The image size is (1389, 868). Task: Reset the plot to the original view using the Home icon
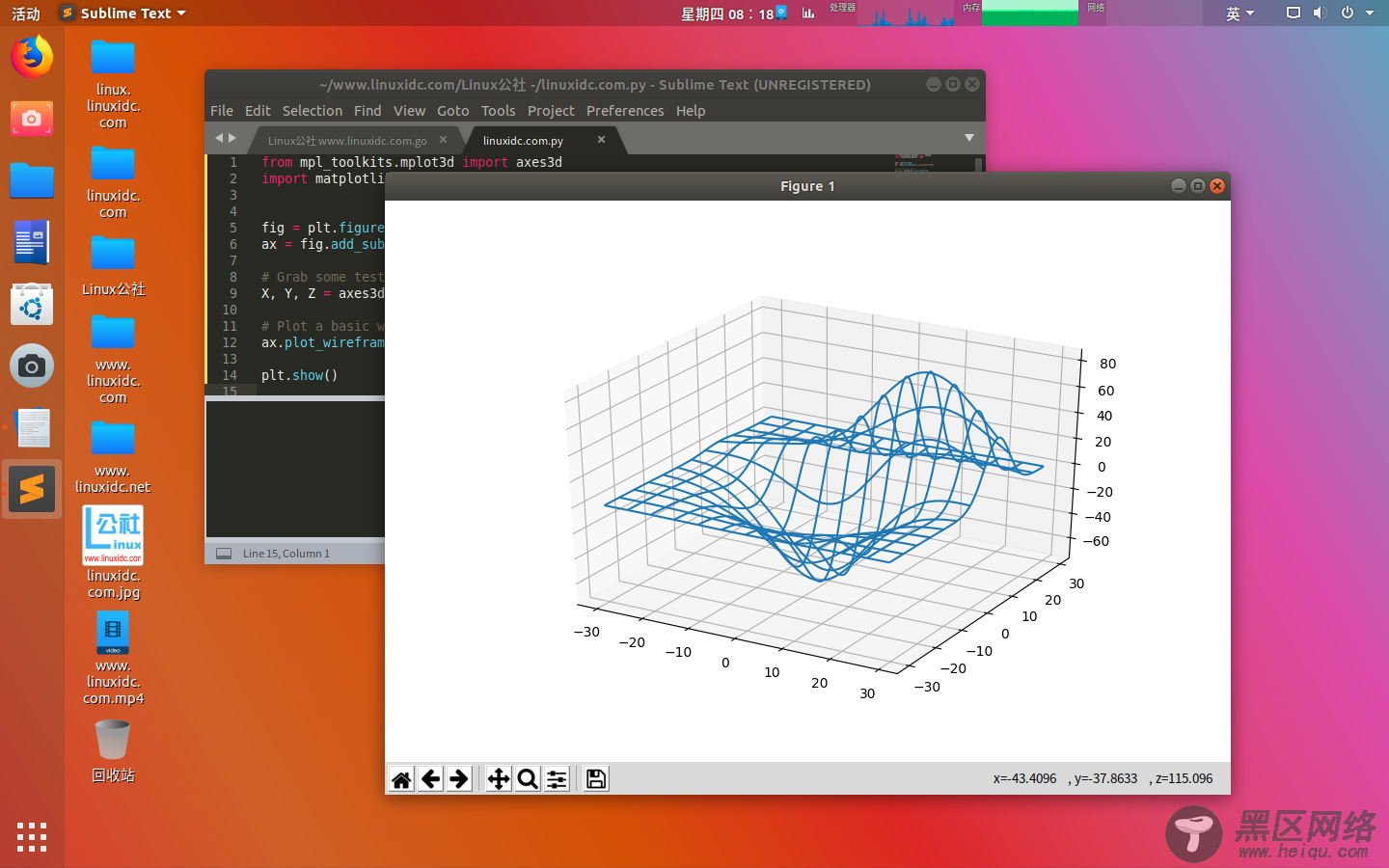(401, 779)
